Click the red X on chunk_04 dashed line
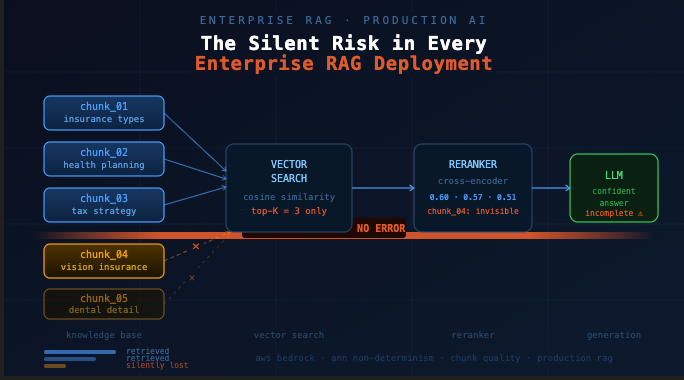The image size is (684, 380). 196,246
